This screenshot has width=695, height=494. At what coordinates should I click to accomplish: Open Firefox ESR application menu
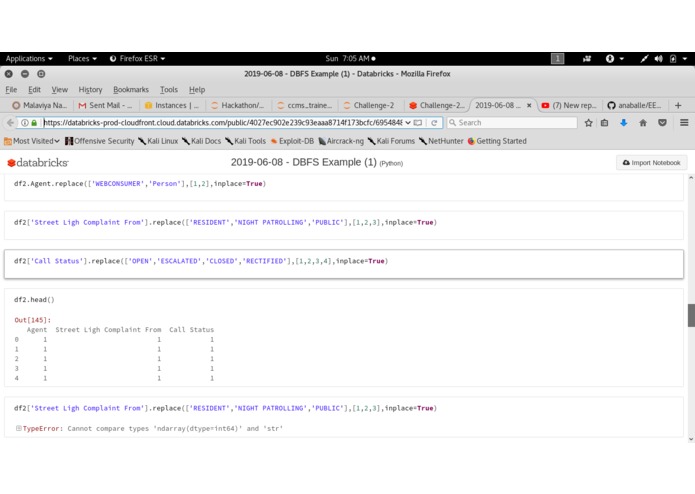pyautogui.click(x=137, y=58)
